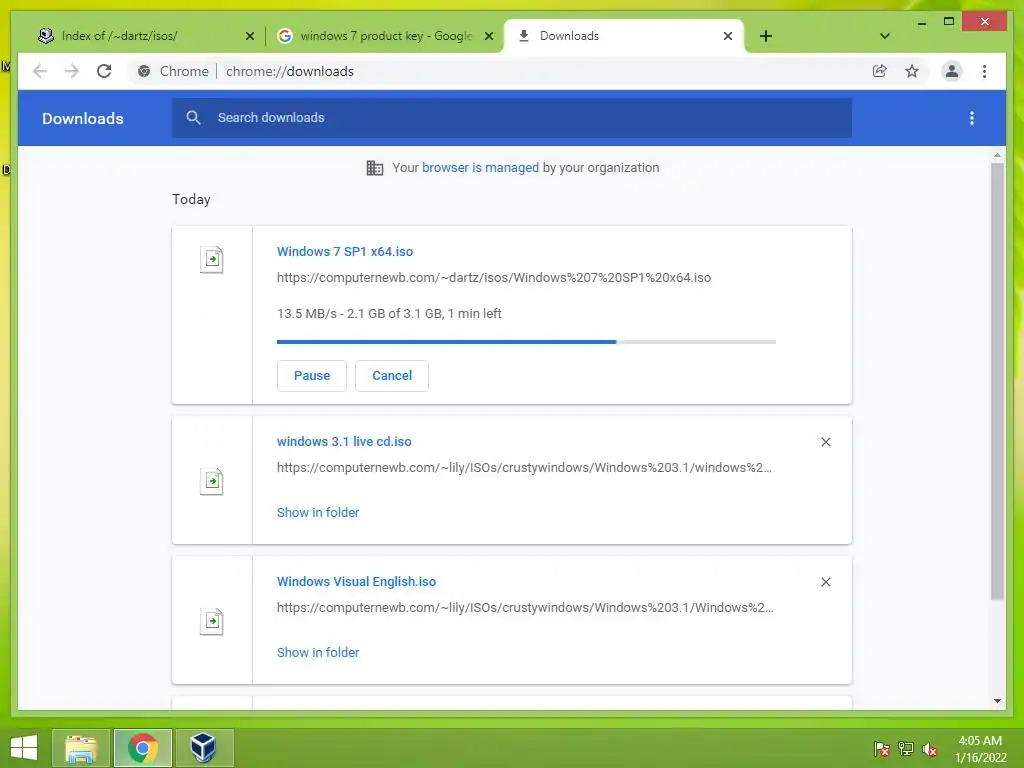
Task: Open the Downloads page more actions menu
Action: pos(972,118)
